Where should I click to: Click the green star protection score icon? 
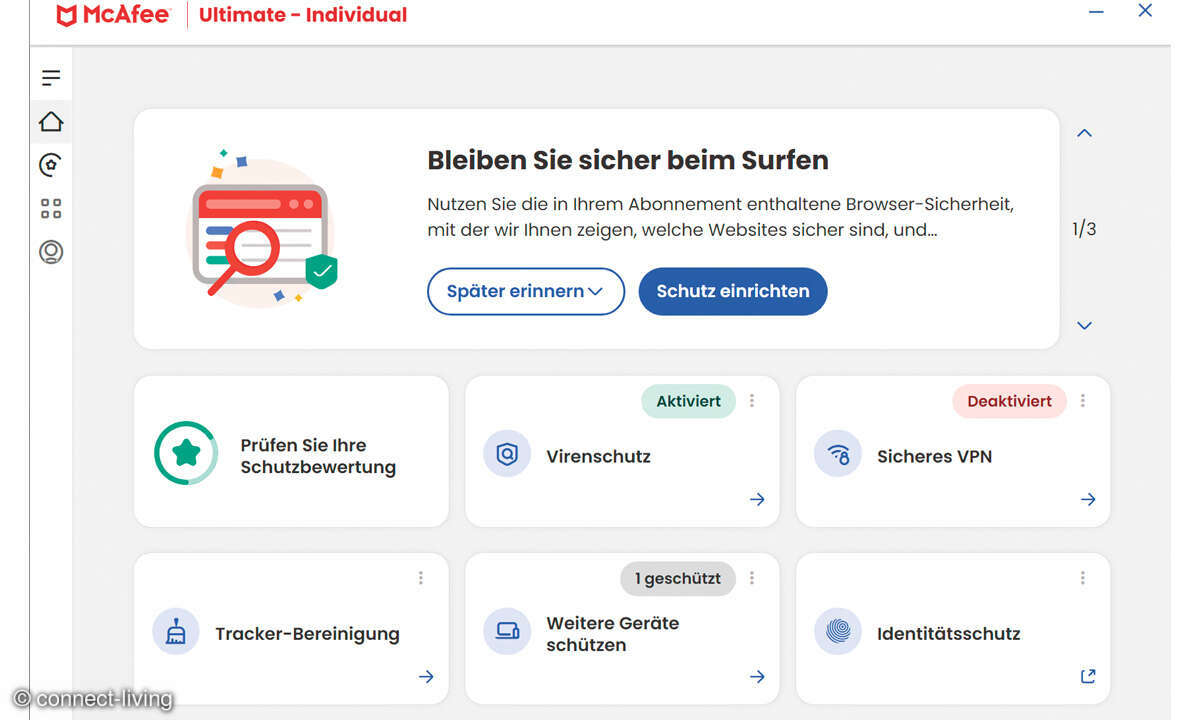click(x=186, y=453)
